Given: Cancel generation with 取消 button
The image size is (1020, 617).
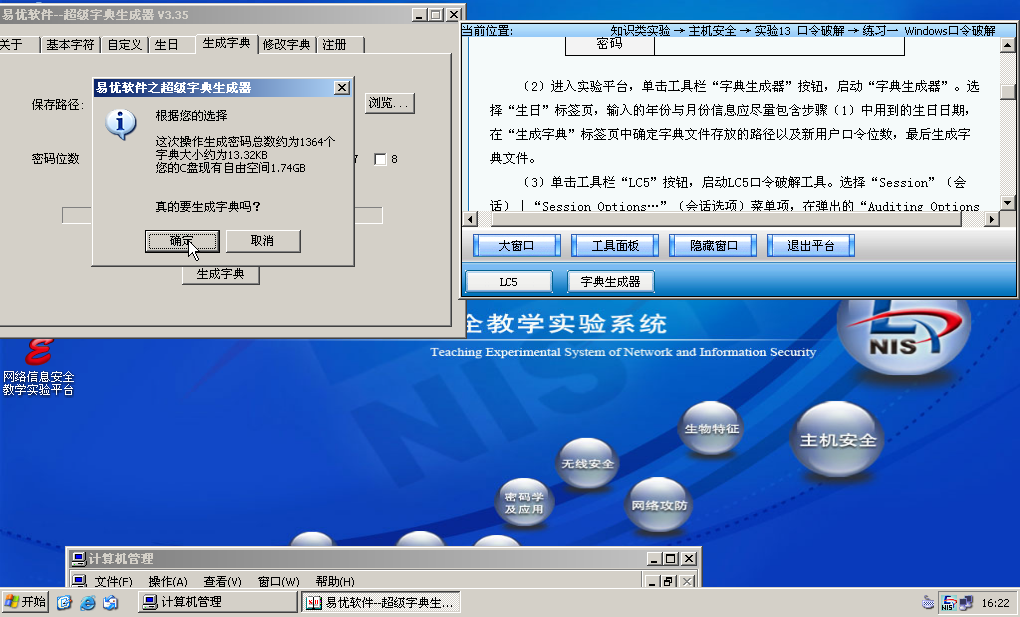Looking at the screenshot, I should pos(263,241).
